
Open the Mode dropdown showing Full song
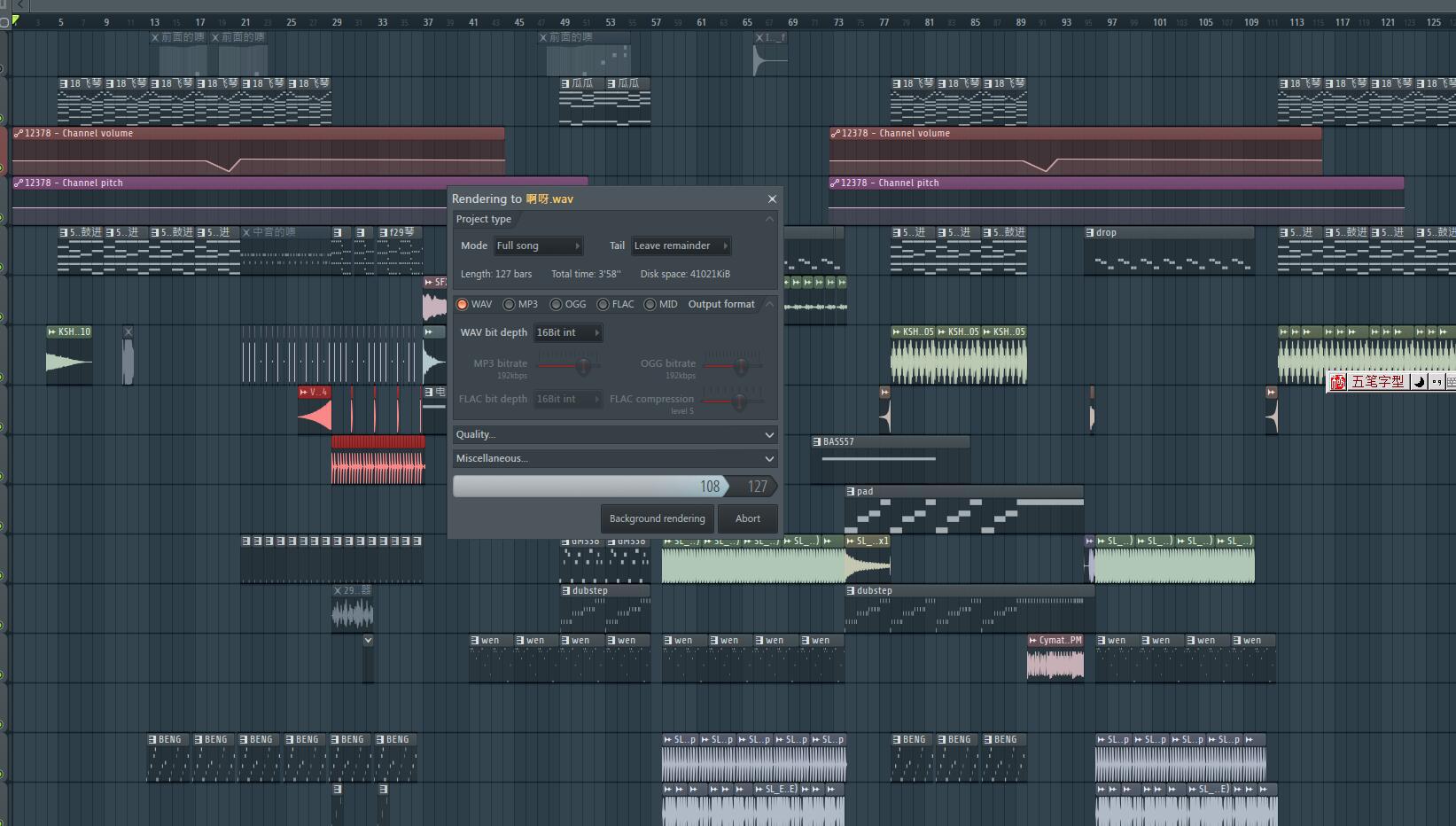click(538, 245)
